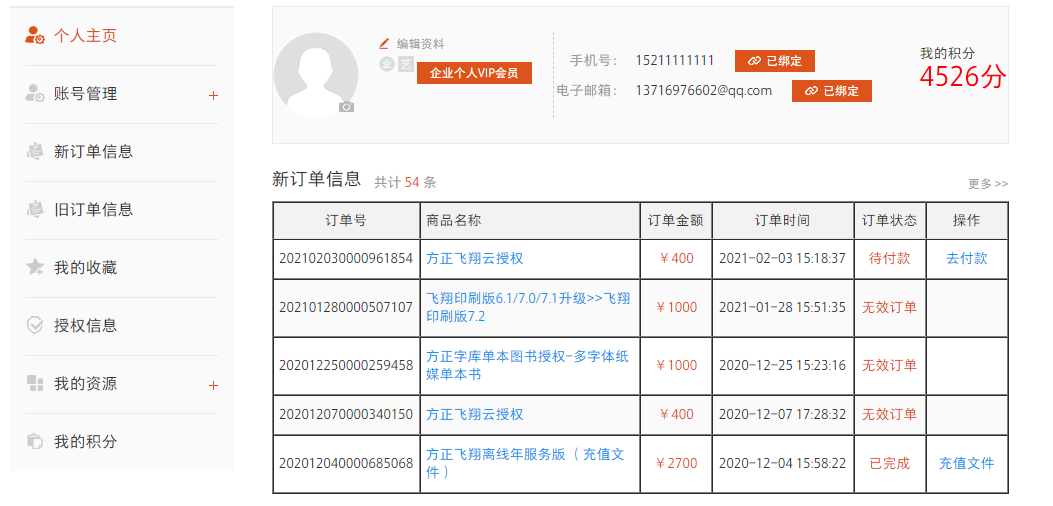The width and height of the screenshot is (1053, 506).
Task: Click the 账号管理 user icon
Action: (x=35, y=94)
